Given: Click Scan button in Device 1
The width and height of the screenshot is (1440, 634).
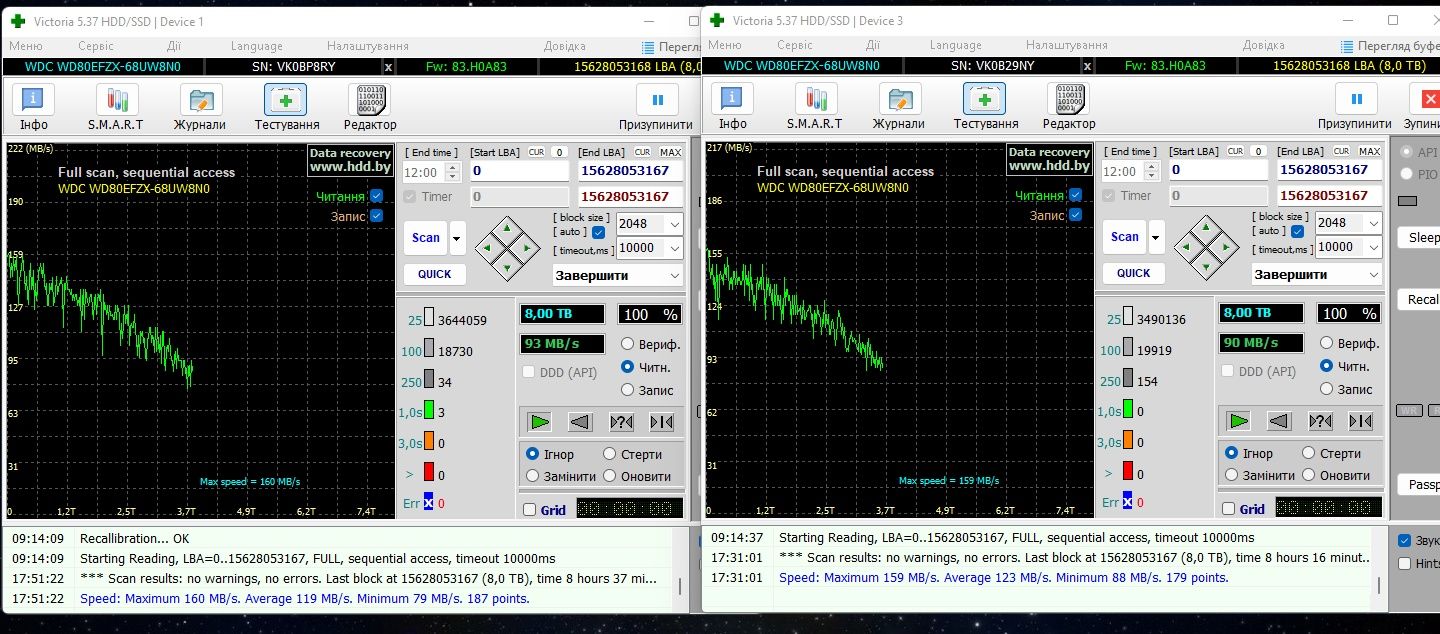Looking at the screenshot, I should (426, 238).
